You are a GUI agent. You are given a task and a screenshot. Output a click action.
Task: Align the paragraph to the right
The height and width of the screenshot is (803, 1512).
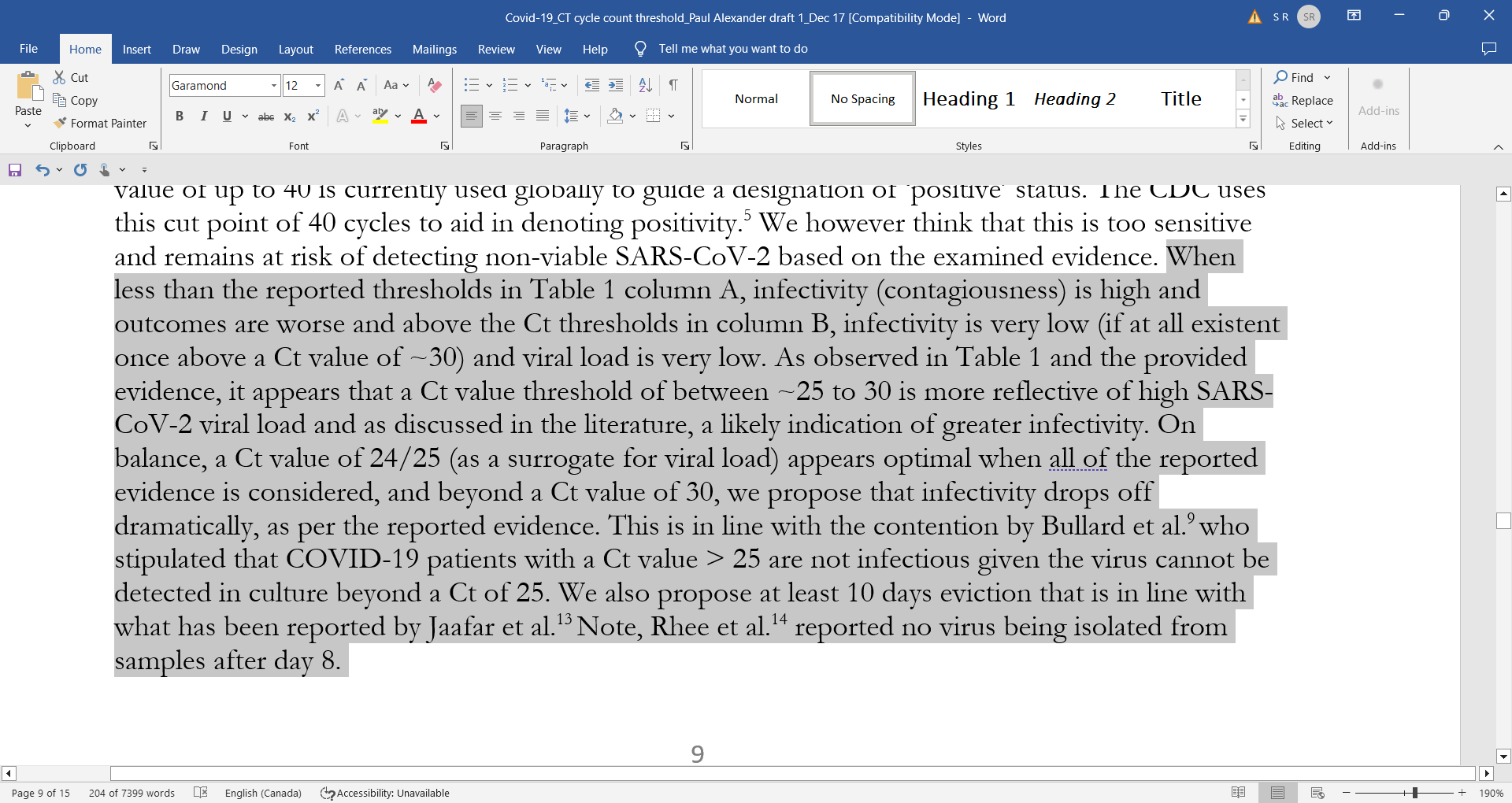pyautogui.click(x=519, y=117)
